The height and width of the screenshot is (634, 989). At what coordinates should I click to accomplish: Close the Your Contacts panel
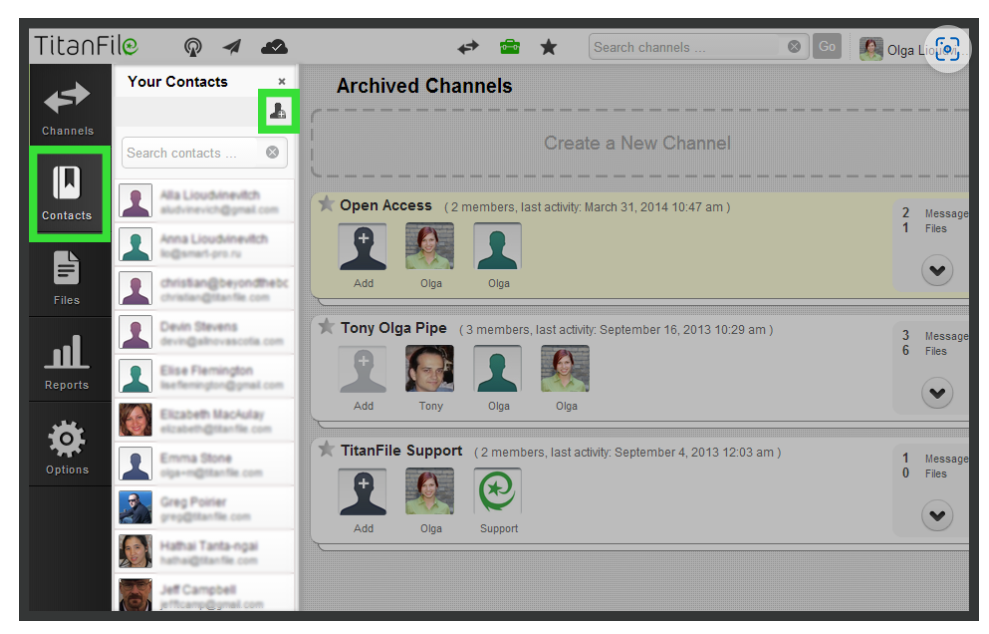[x=282, y=81]
